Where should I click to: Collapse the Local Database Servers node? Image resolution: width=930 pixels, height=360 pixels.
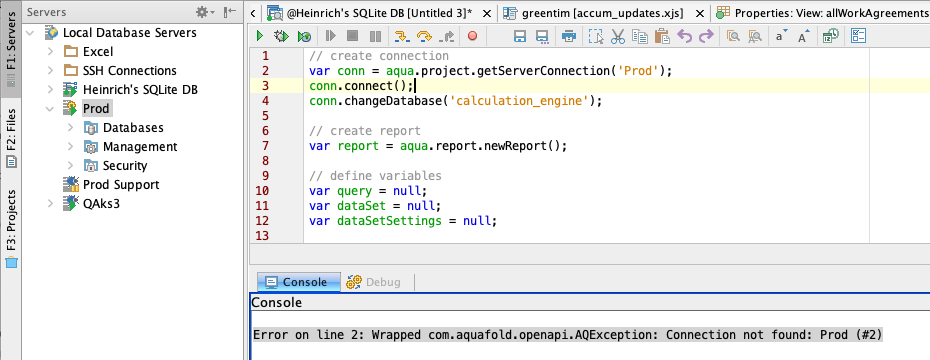[30, 33]
